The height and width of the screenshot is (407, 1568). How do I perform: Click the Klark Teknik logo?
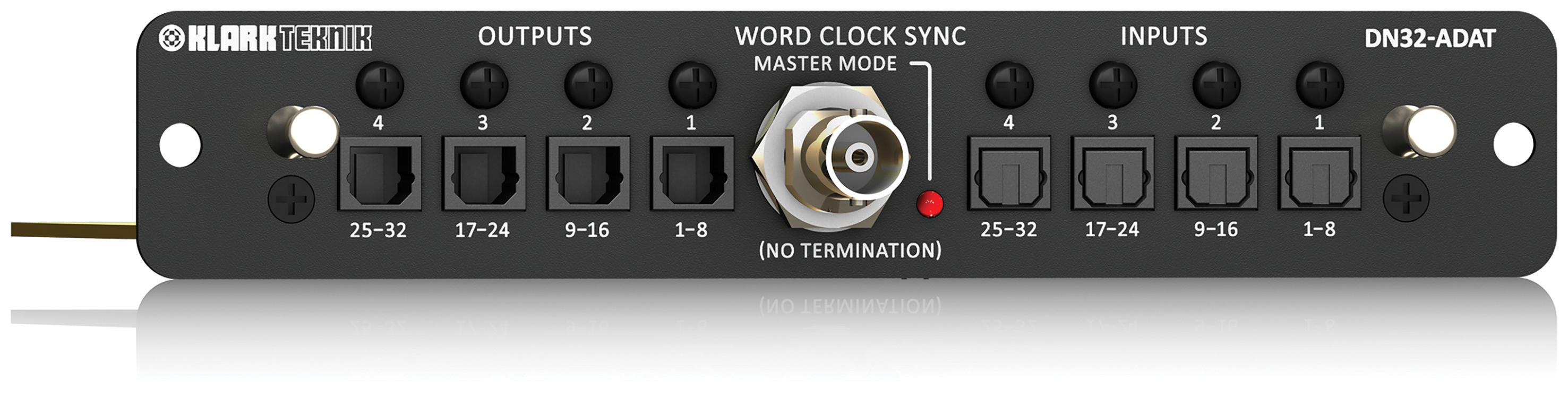click(x=265, y=38)
